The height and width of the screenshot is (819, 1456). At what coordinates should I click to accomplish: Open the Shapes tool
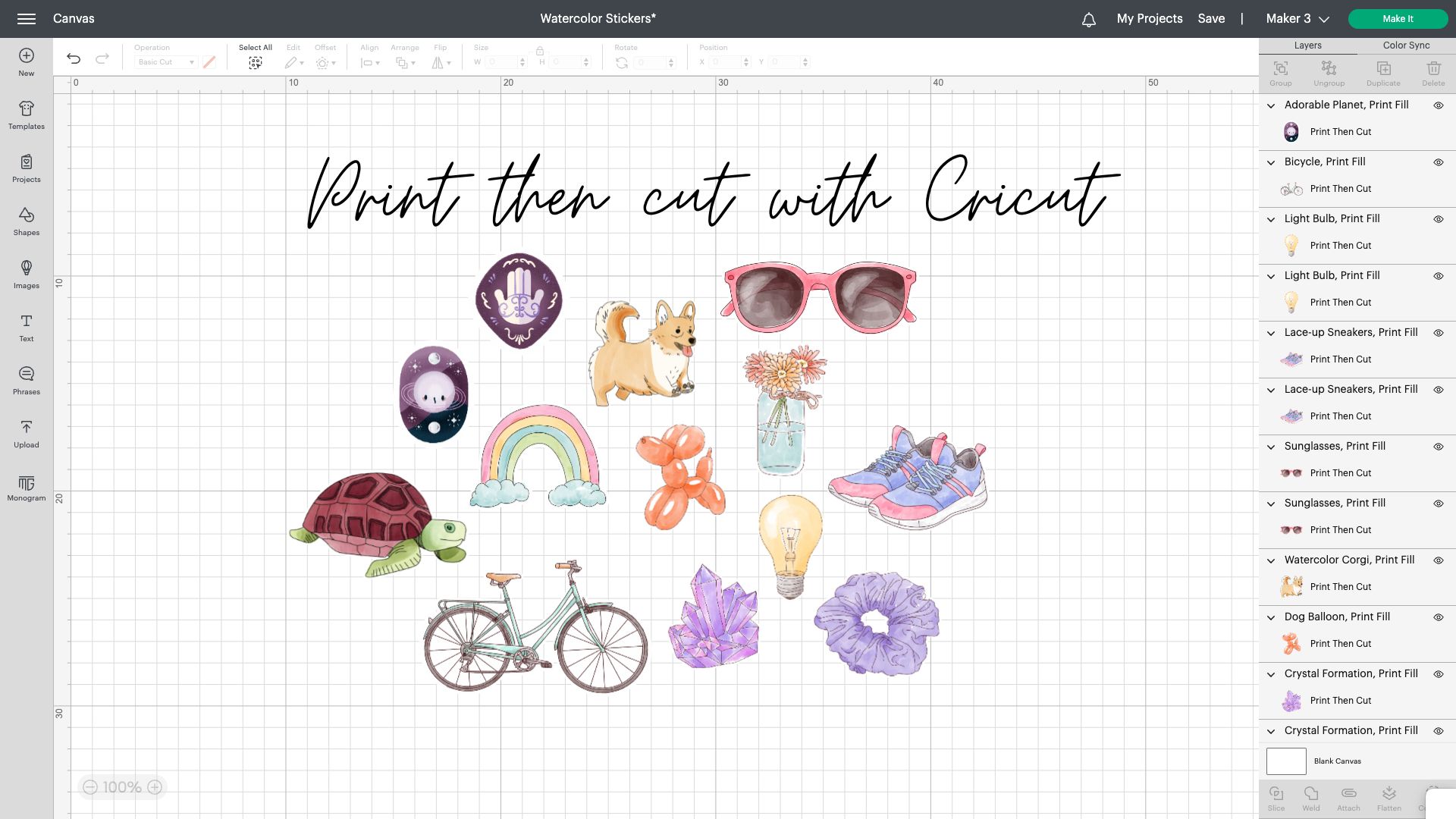27,221
